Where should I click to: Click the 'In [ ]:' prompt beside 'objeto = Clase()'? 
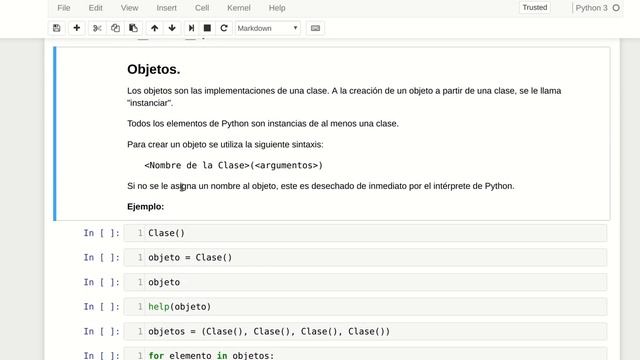point(102,258)
